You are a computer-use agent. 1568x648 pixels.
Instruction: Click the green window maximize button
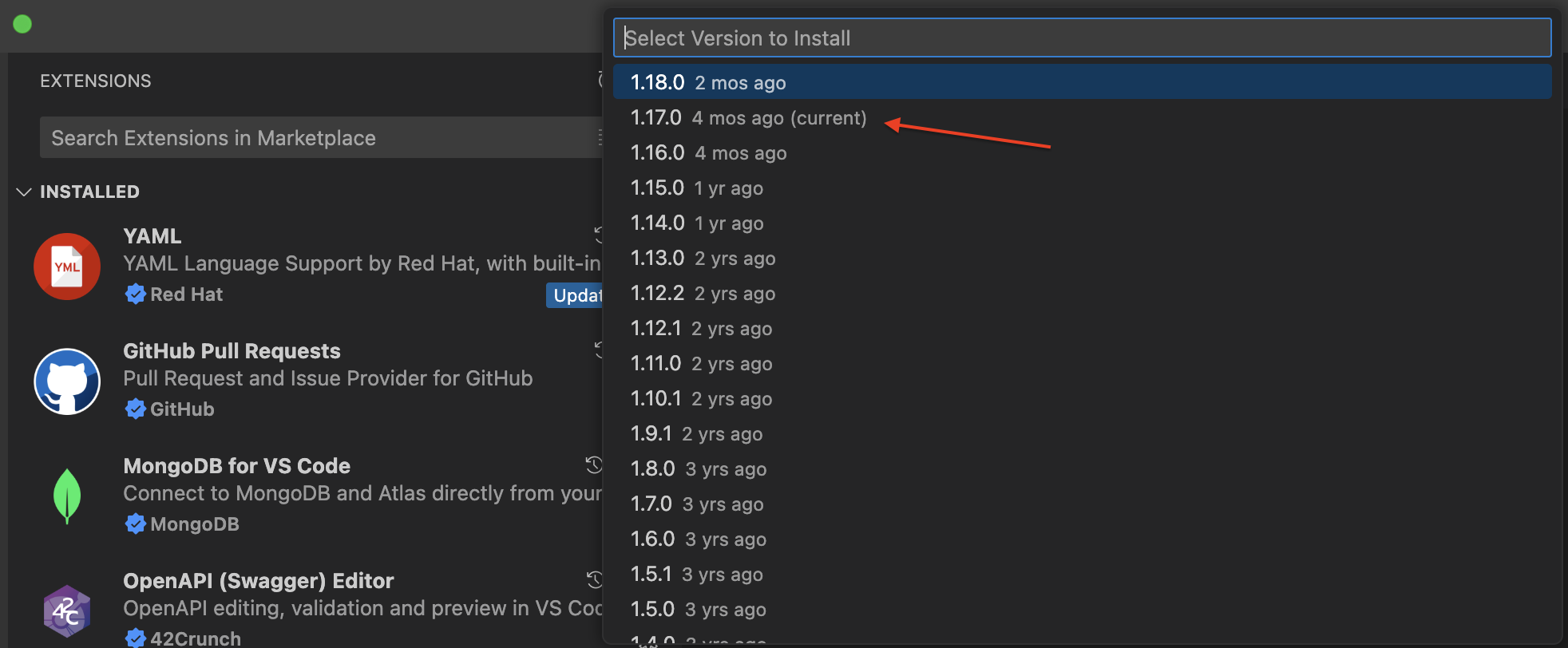[x=22, y=24]
